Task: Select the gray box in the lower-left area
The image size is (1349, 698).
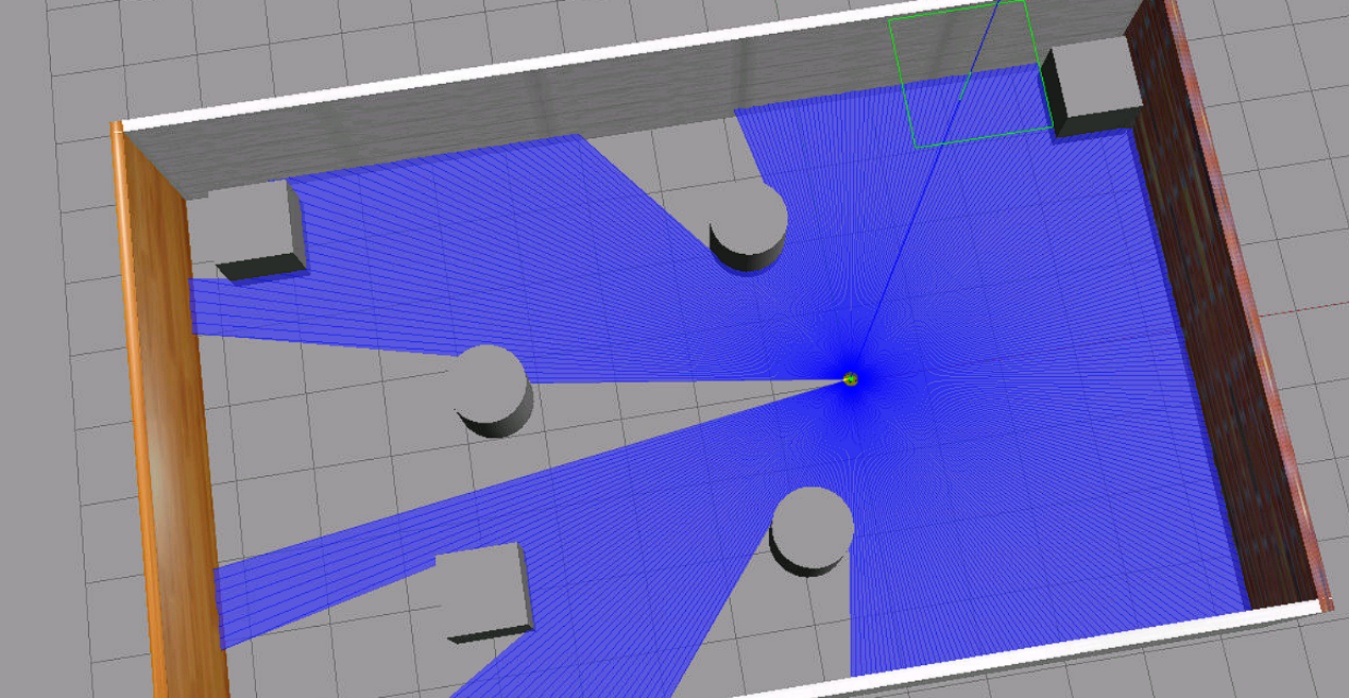Action: click(484, 590)
